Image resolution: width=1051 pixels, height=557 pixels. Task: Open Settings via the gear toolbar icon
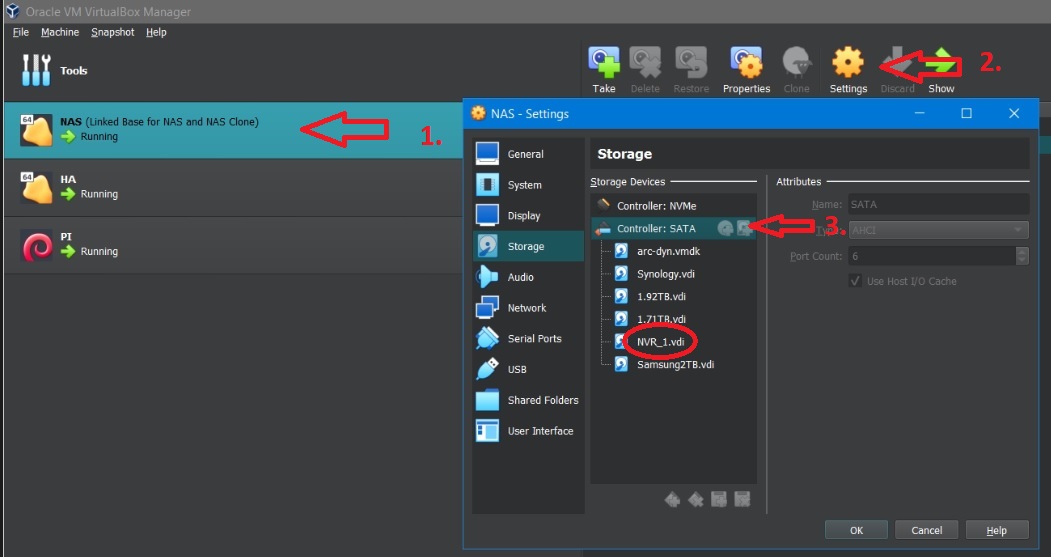click(x=848, y=70)
